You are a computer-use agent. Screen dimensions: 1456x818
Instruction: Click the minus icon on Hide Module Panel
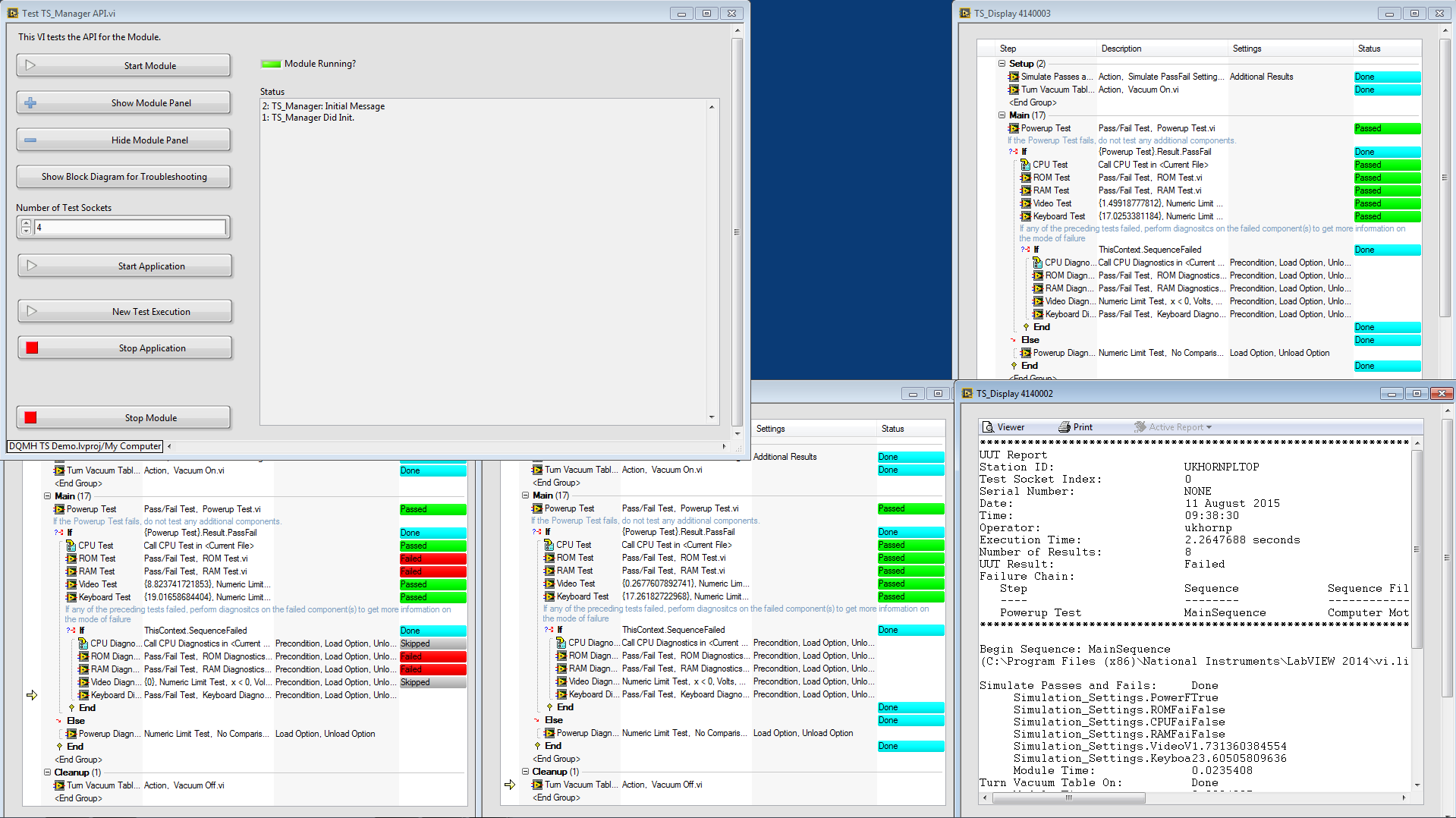[30, 140]
